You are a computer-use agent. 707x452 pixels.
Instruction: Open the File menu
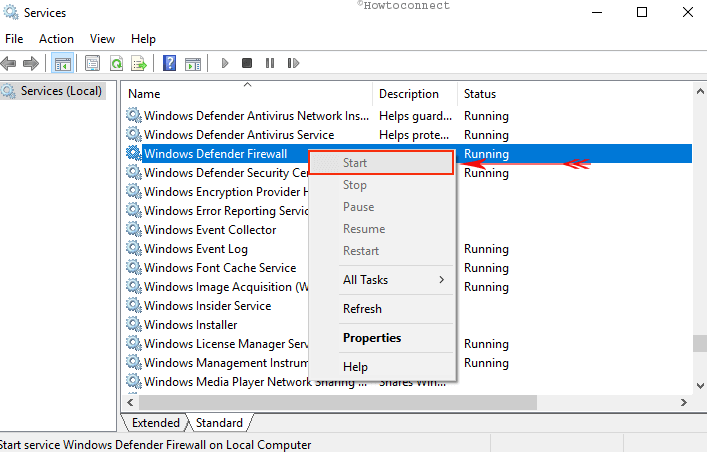pos(14,39)
